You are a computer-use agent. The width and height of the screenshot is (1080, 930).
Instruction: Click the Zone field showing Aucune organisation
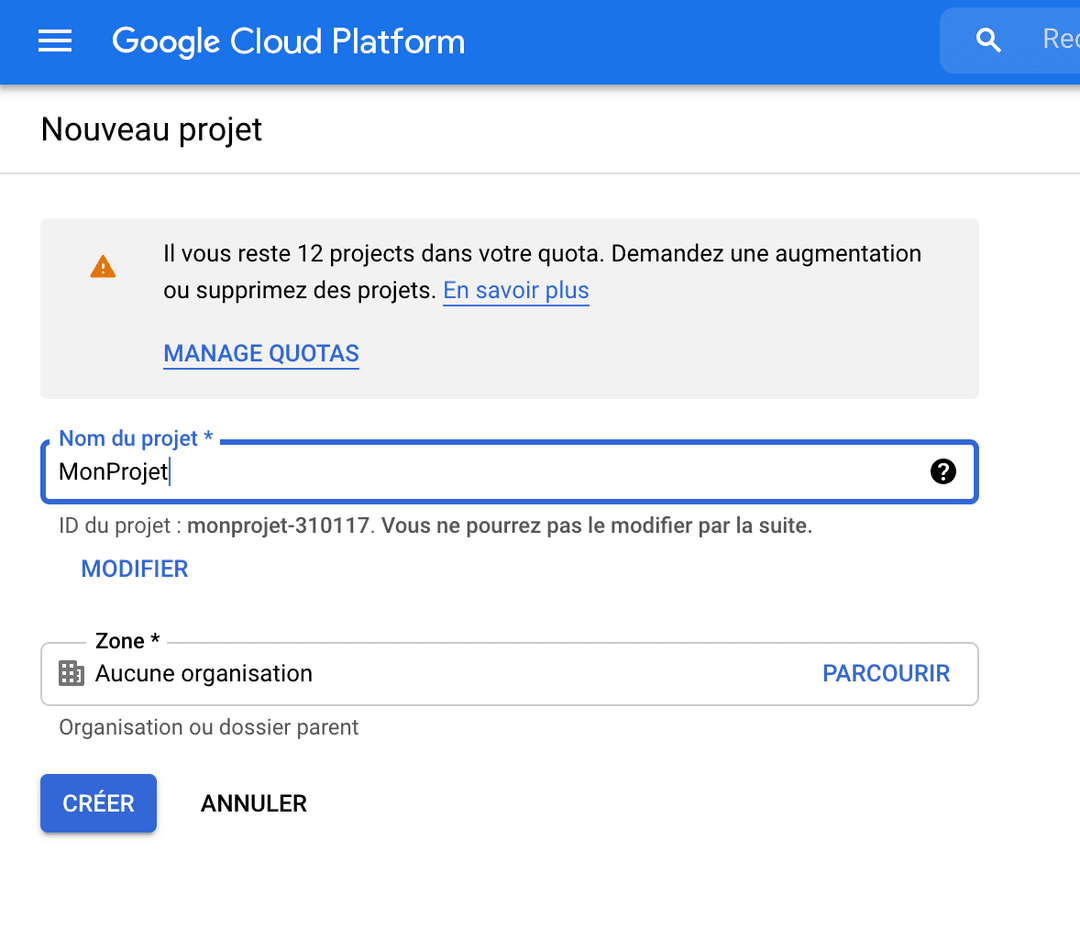pos(509,674)
